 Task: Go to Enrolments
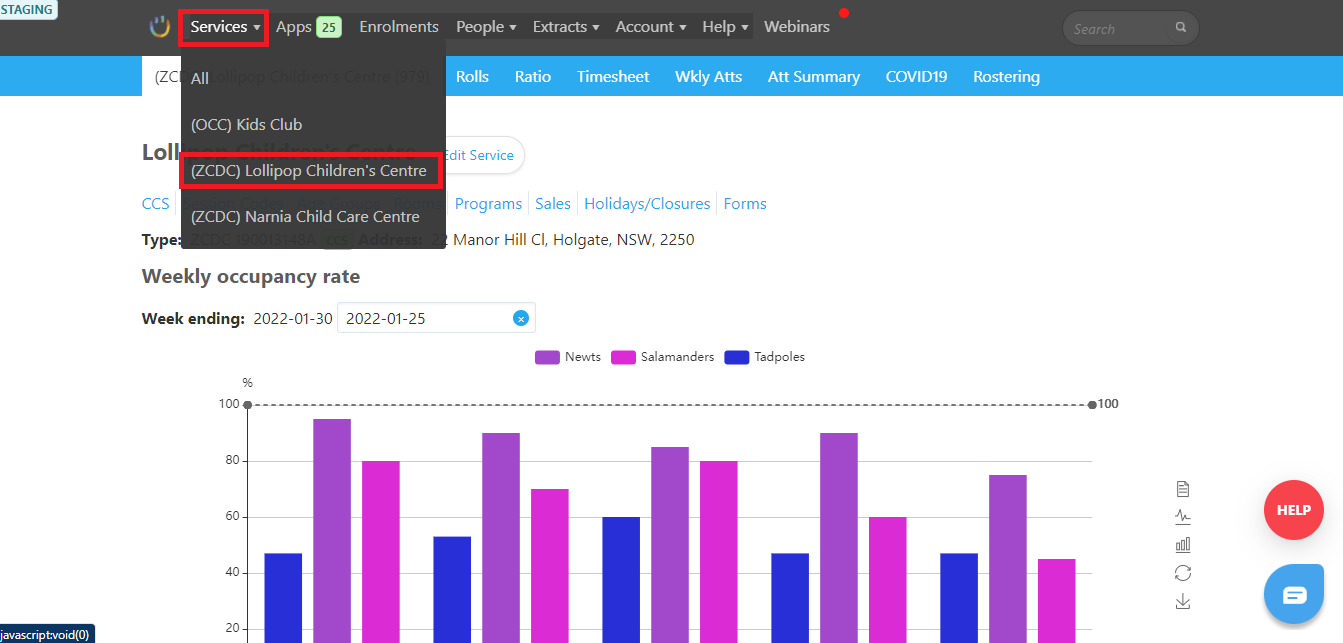[399, 27]
